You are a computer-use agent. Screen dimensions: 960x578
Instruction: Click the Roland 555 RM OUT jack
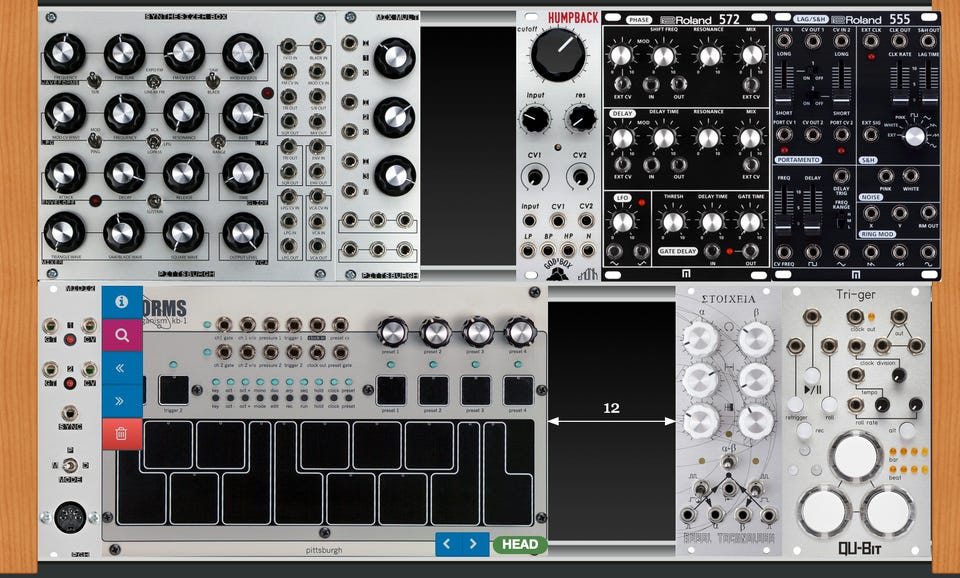point(929,213)
